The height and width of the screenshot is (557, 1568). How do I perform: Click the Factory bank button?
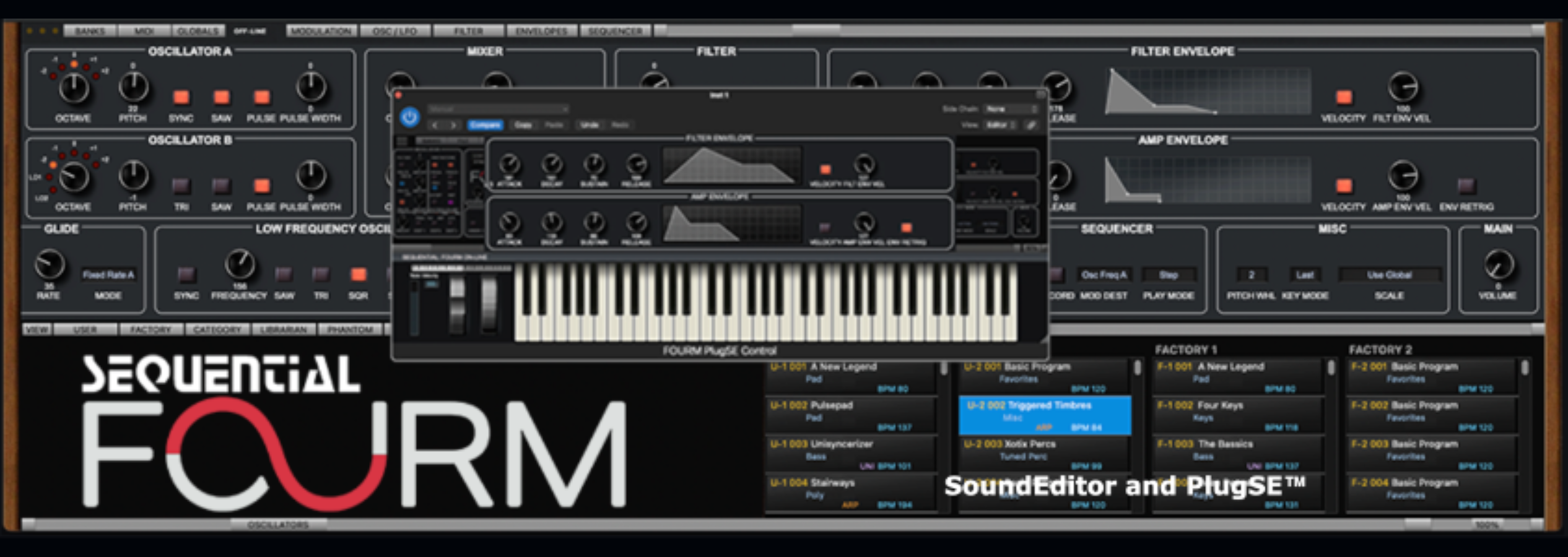[151, 330]
